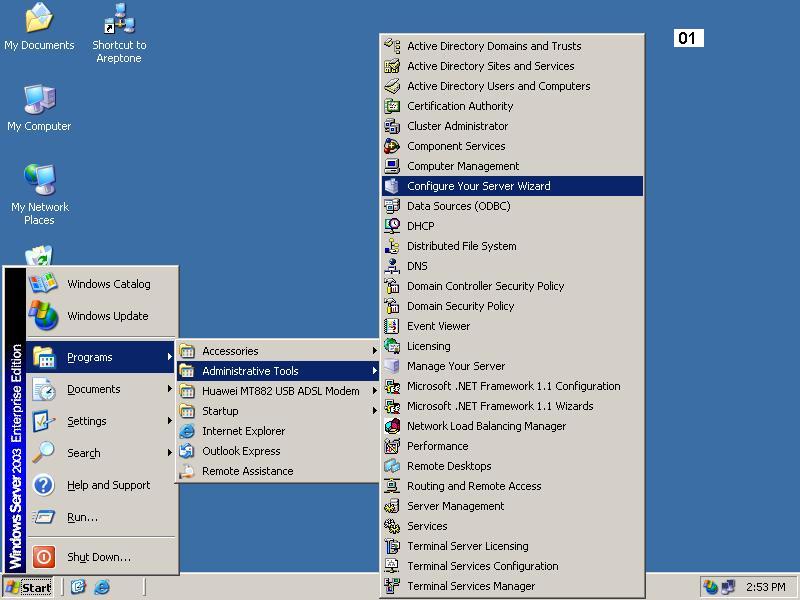This screenshot has width=800, height=600.
Task: Click the Terminal Server Licensing icon
Action: 392,546
